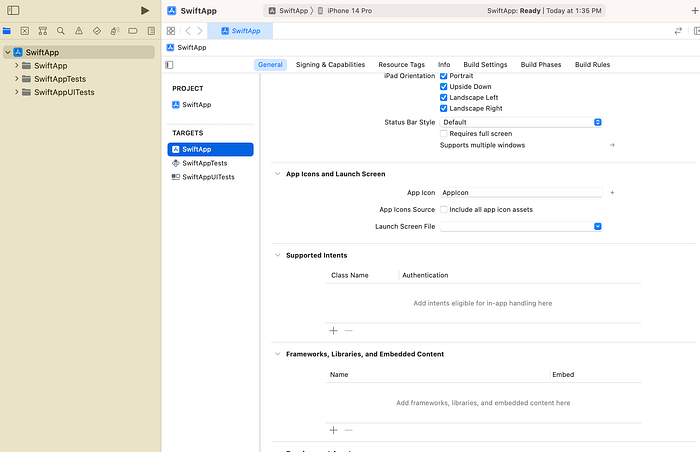The height and width of the screenshot is (452, 700).
Task: Open Build Phases tab
Action: (541, 64)
